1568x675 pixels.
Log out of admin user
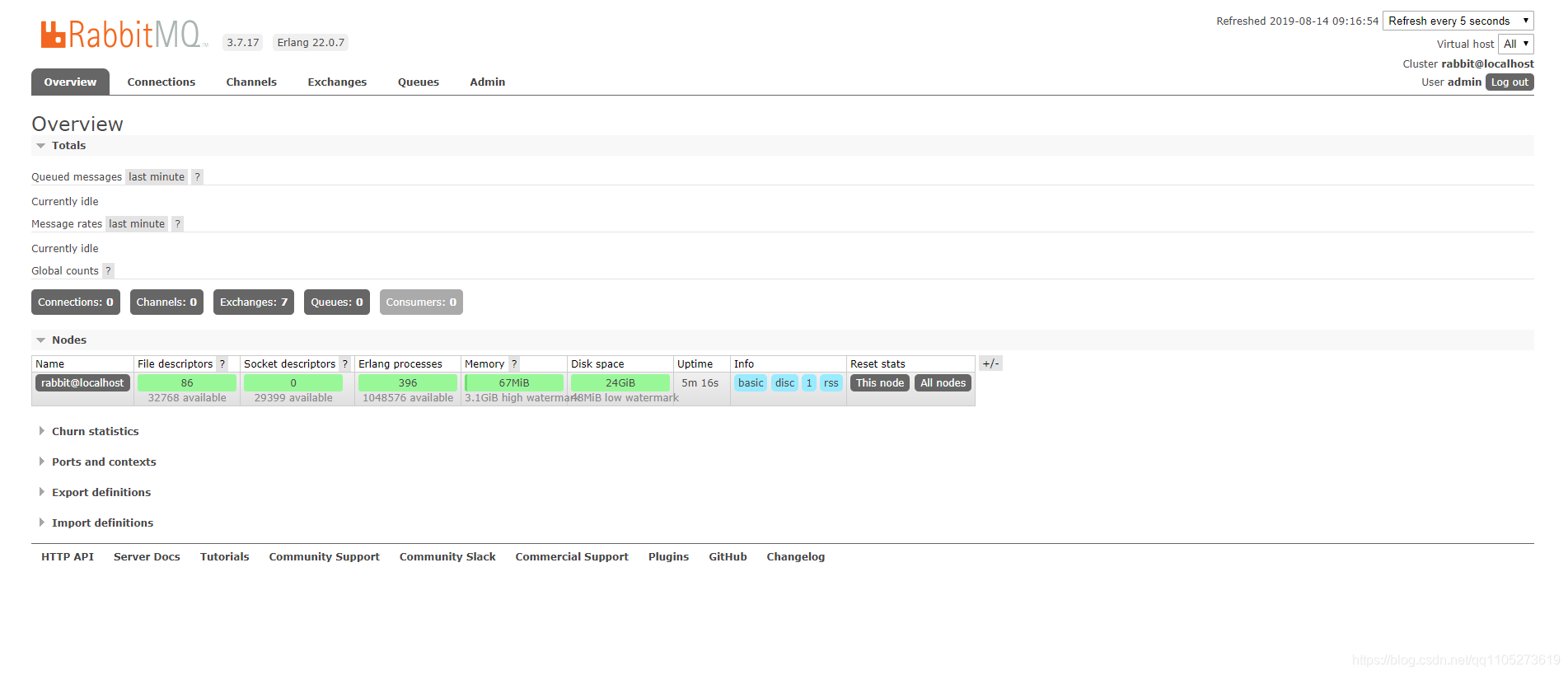[1509, 82]
